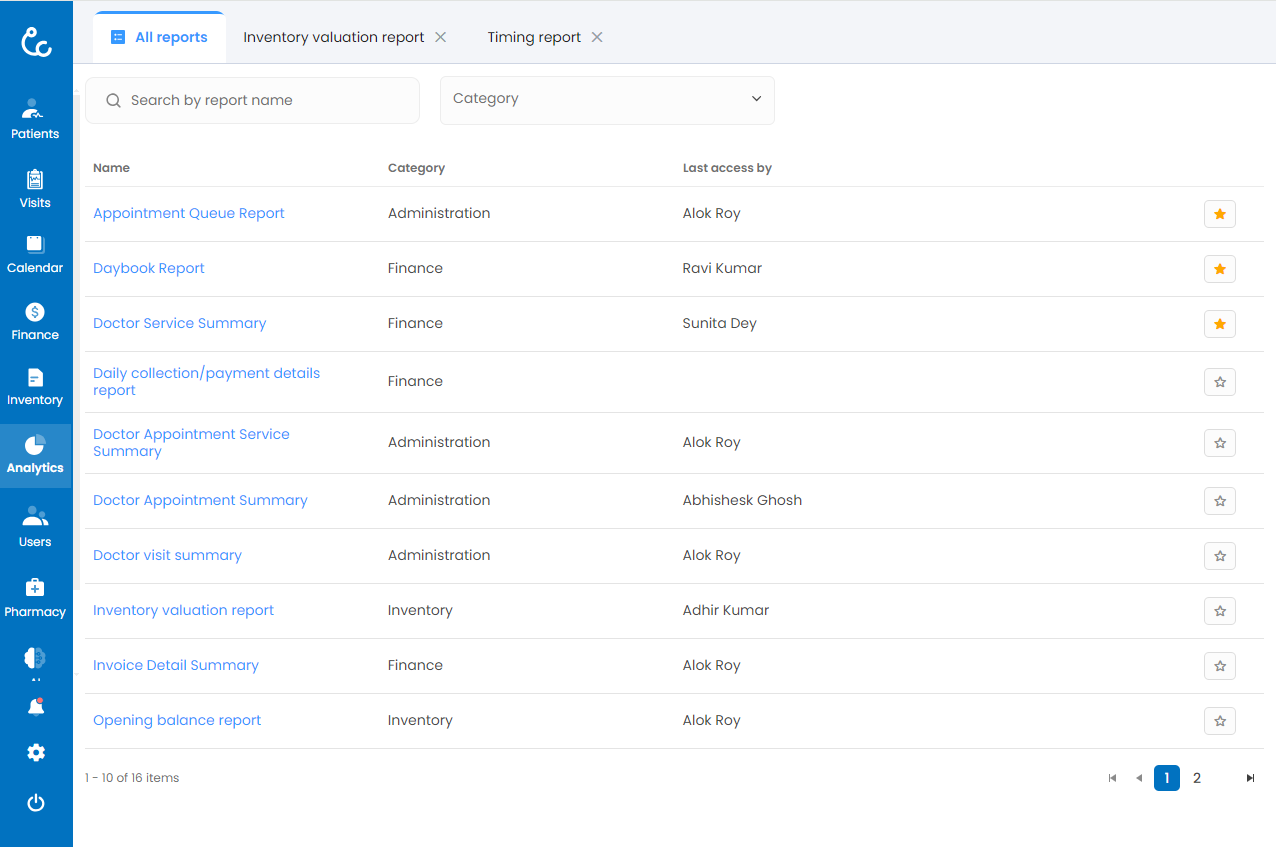Toggle favorite star for Daybook Report

1219,269
